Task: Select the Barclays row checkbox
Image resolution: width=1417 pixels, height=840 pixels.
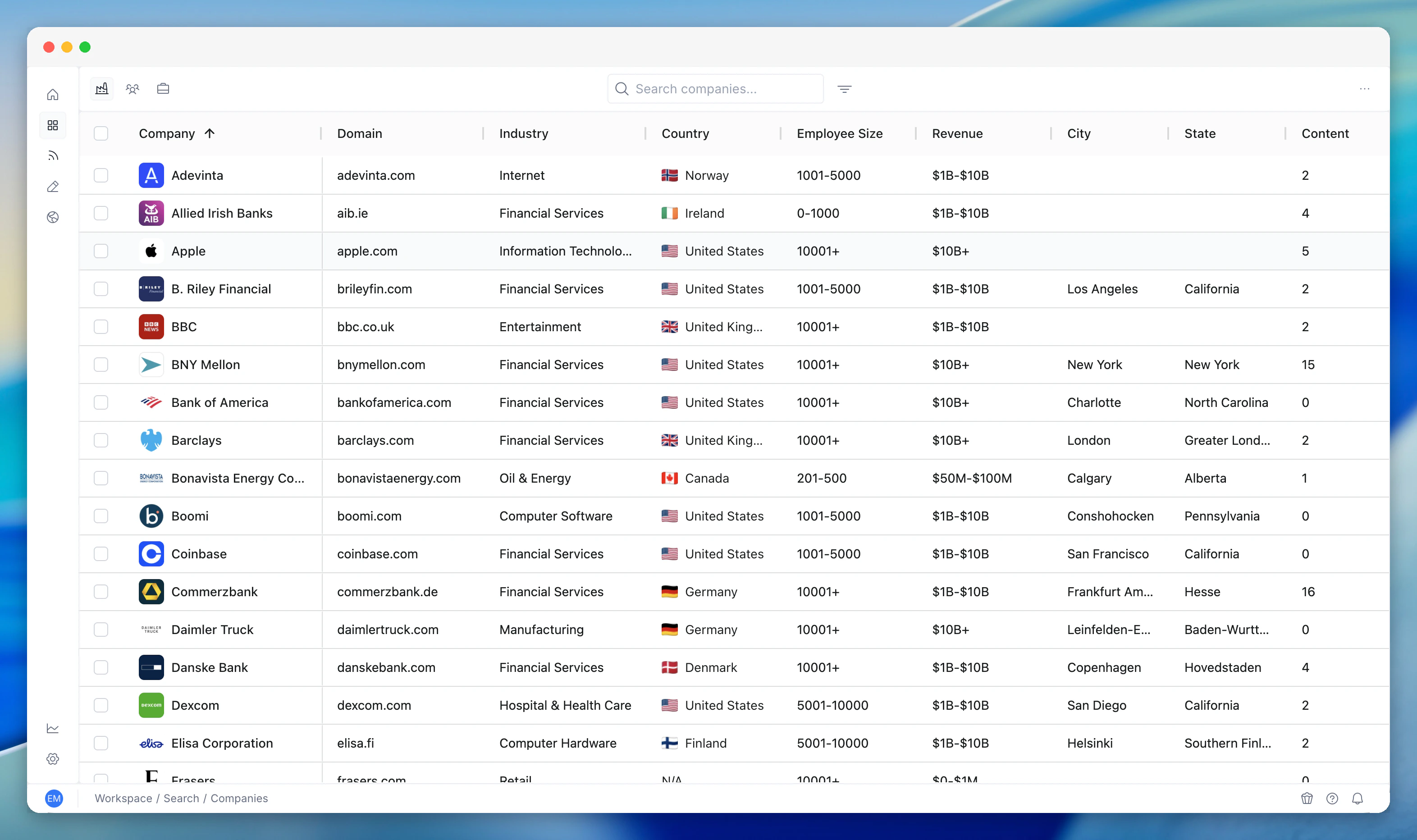Action: coord(101,440)
